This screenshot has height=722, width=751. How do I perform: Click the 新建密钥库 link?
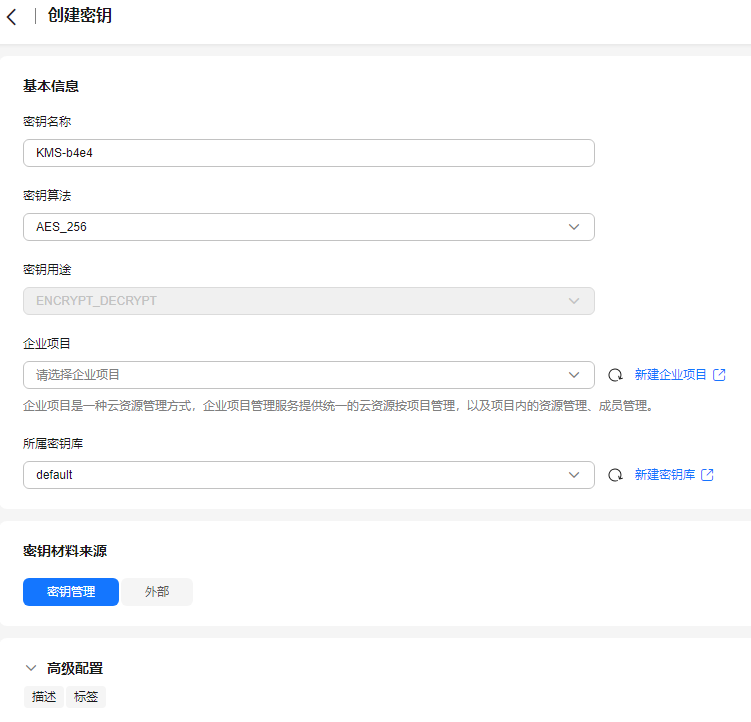665,475
